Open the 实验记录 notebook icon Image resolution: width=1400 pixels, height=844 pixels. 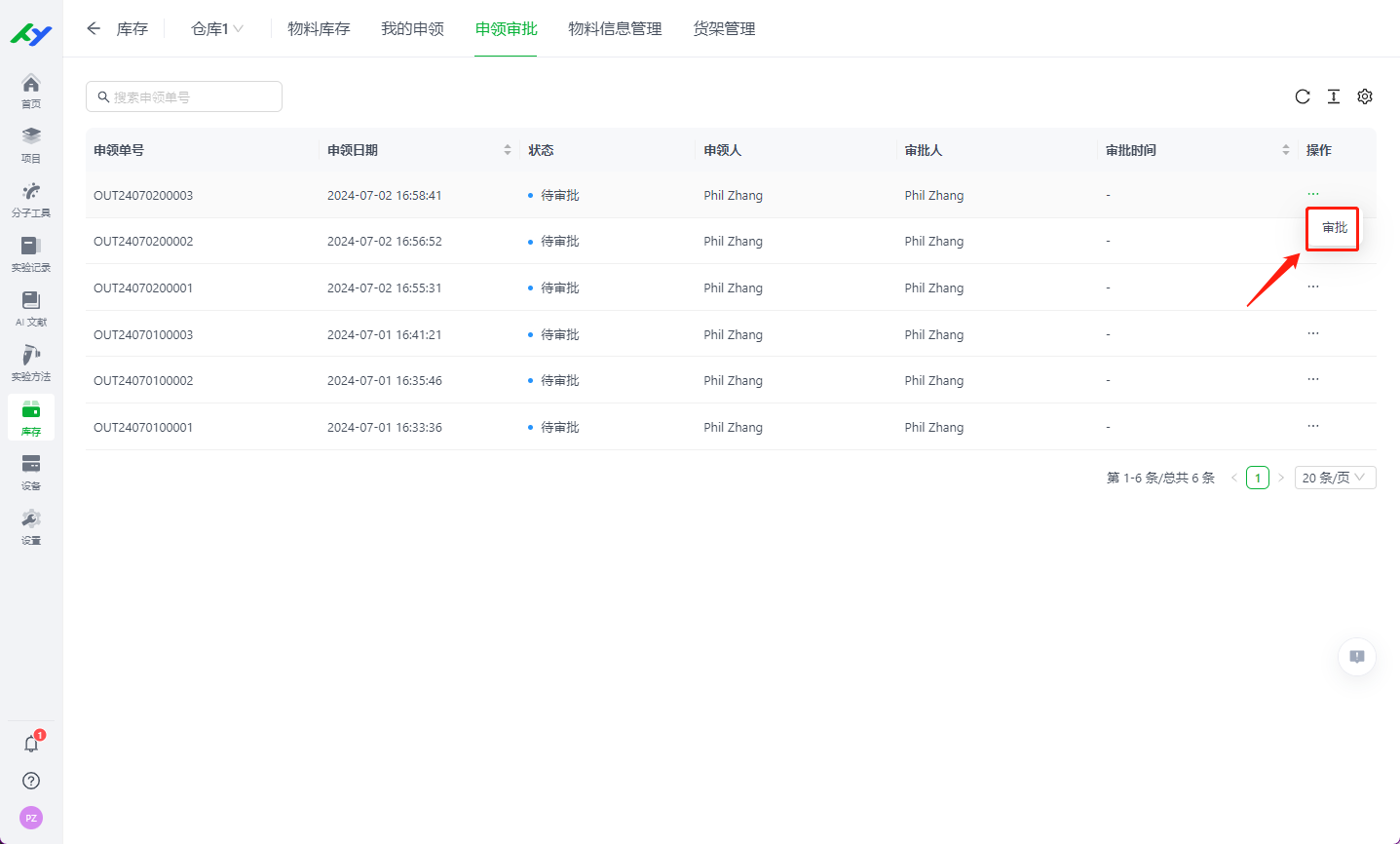click(30, 249)
